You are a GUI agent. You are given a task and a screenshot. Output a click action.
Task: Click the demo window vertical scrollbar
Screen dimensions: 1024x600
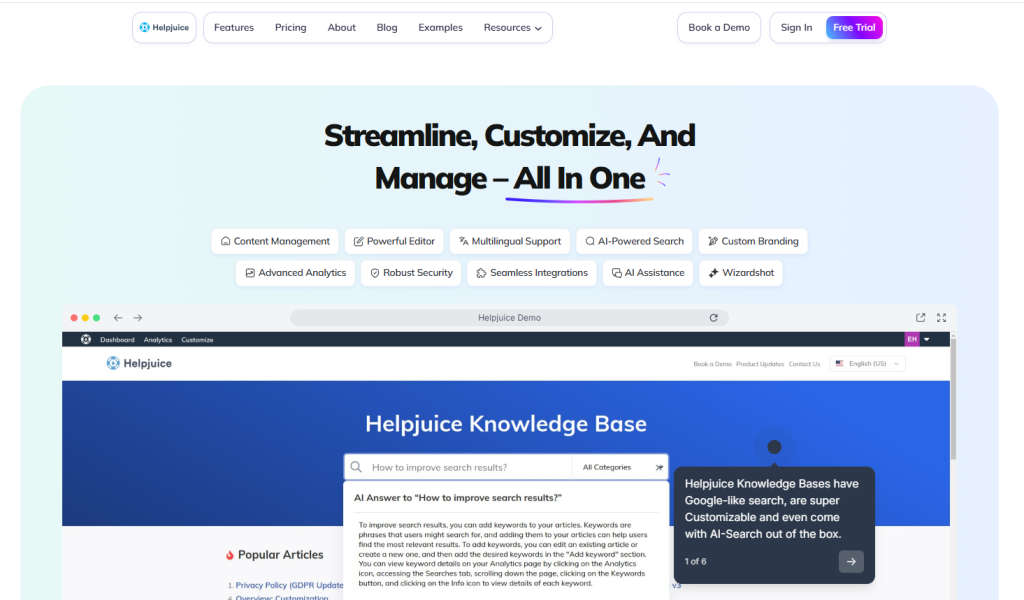point(953,398)
